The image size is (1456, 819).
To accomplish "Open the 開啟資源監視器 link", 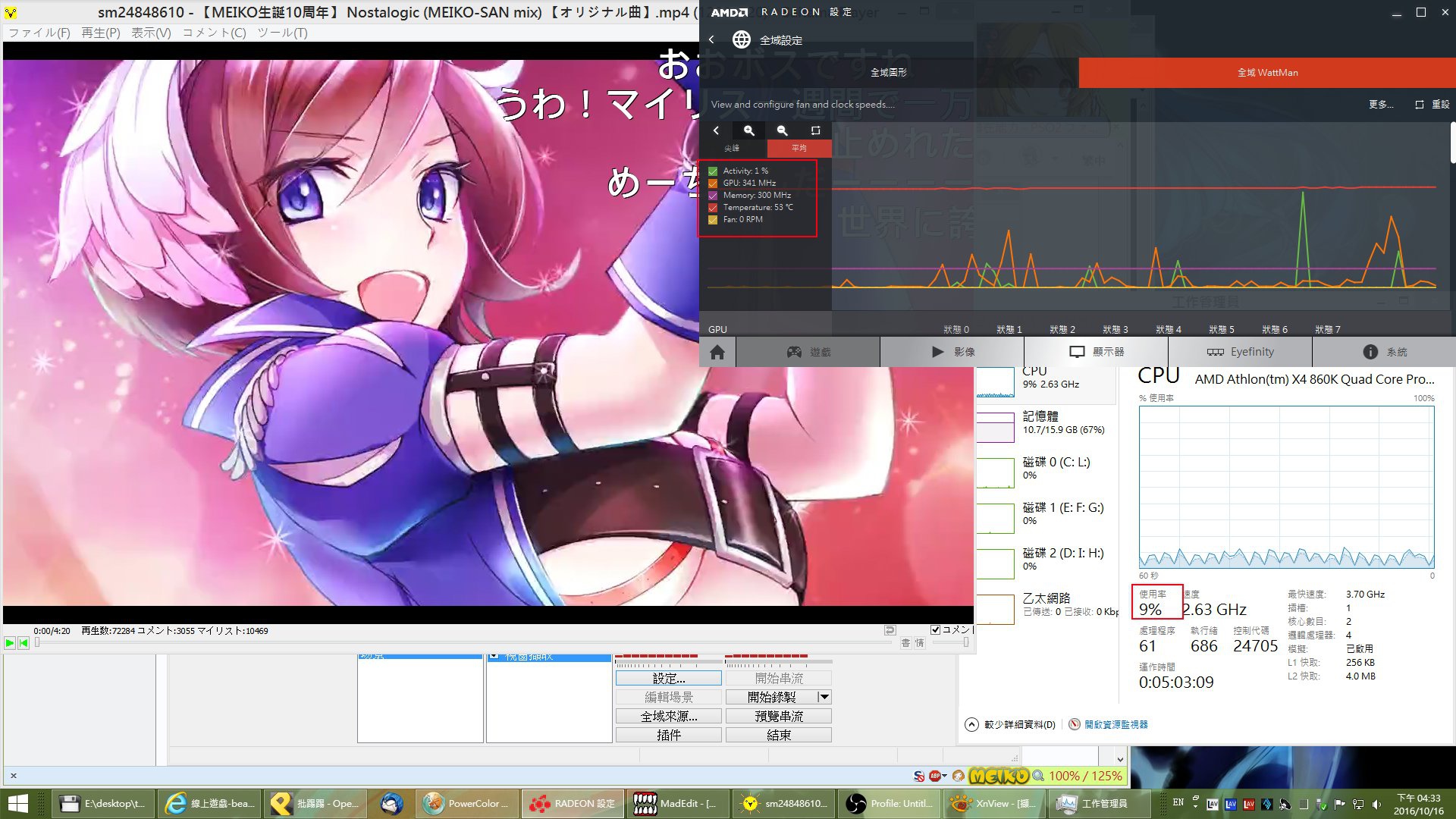I will (1116, 725).
